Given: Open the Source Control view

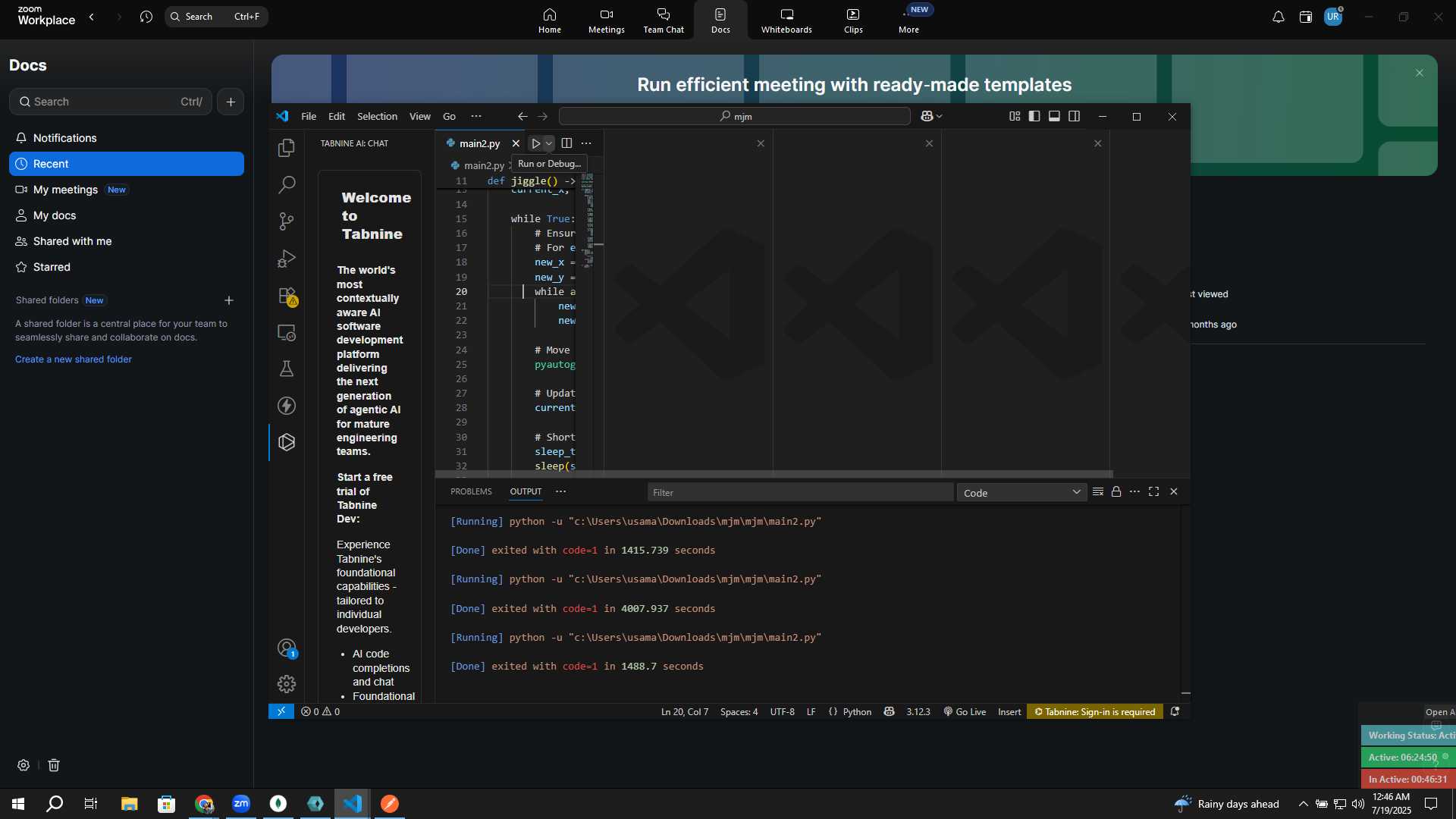Looking at the screenshot, I should (287, 221).
